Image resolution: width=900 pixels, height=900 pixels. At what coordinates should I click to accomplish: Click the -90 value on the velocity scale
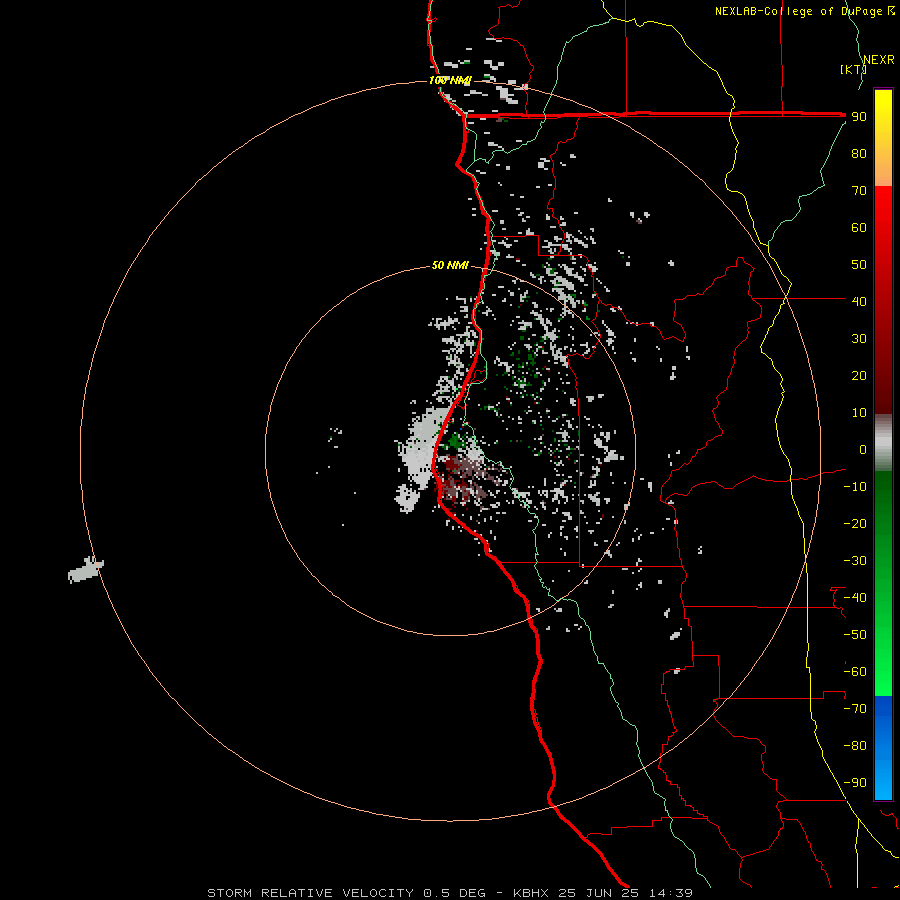(x=855, y=783)
